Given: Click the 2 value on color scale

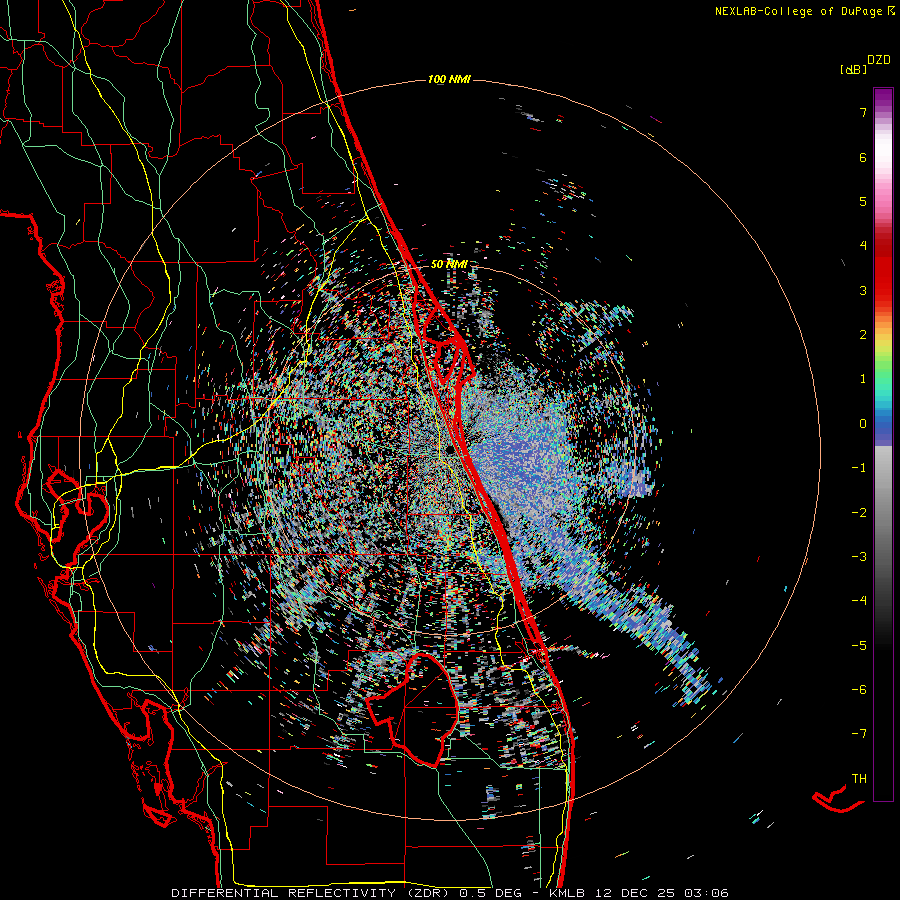Looking at the screenshot, I should pos(863,335).
